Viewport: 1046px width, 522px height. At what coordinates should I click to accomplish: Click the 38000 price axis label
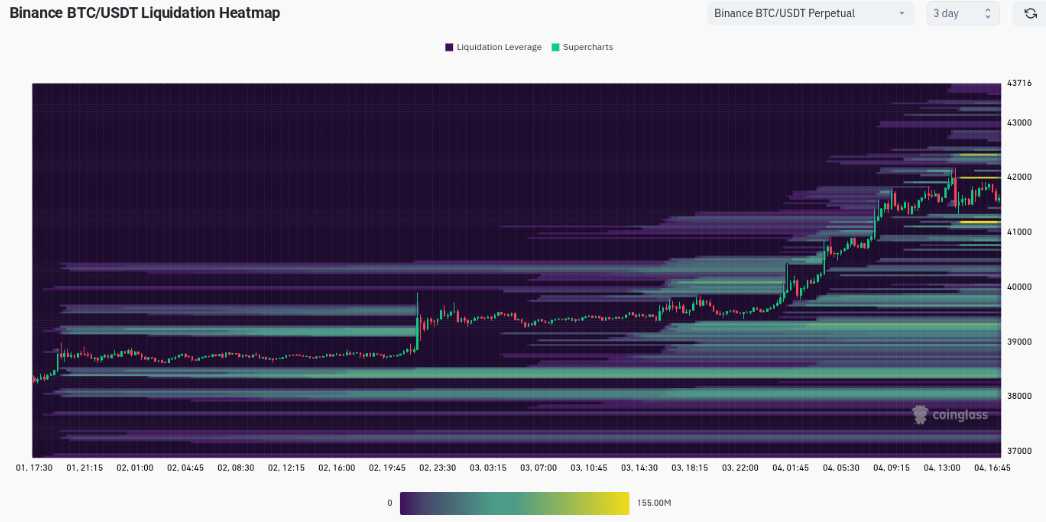(1019, 396)
